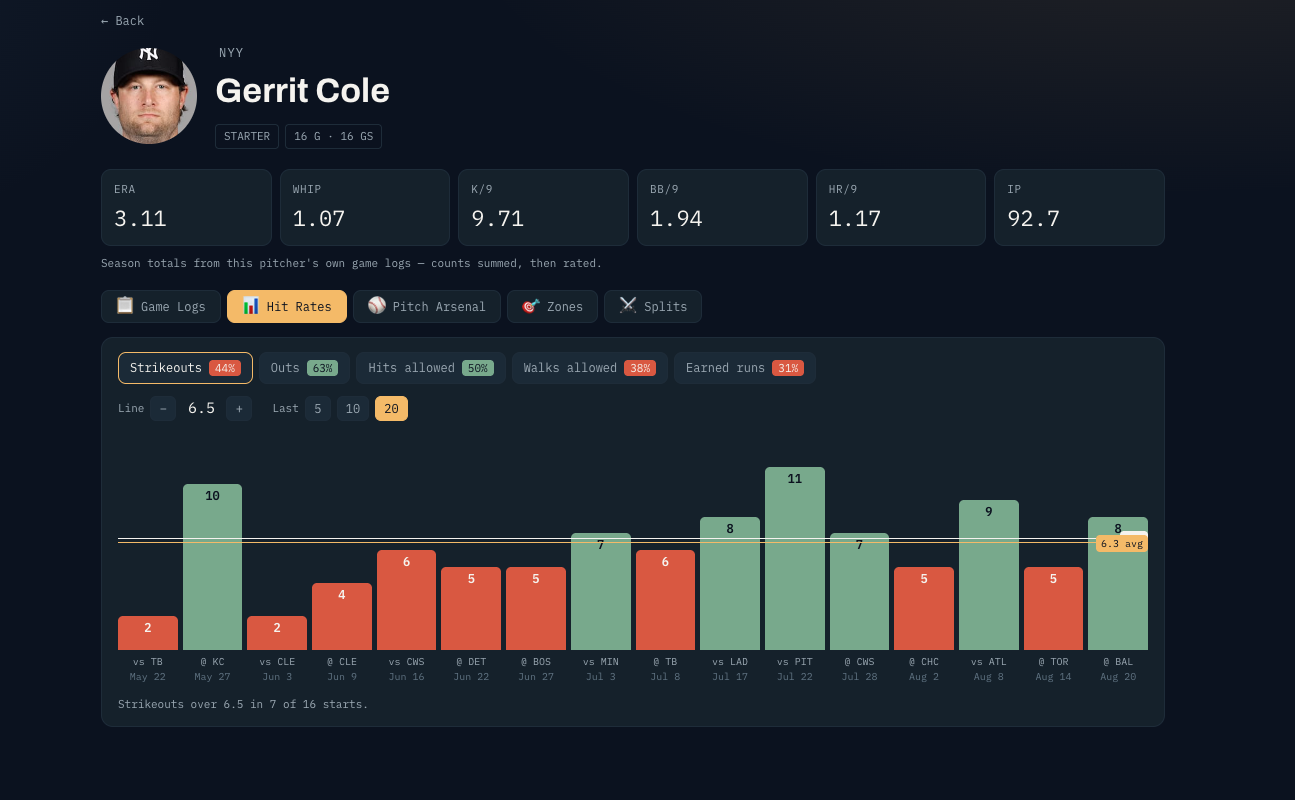Choose the Strikeouts 44% chip
The height and width of the screenshot is (800, 1295).
185,368
